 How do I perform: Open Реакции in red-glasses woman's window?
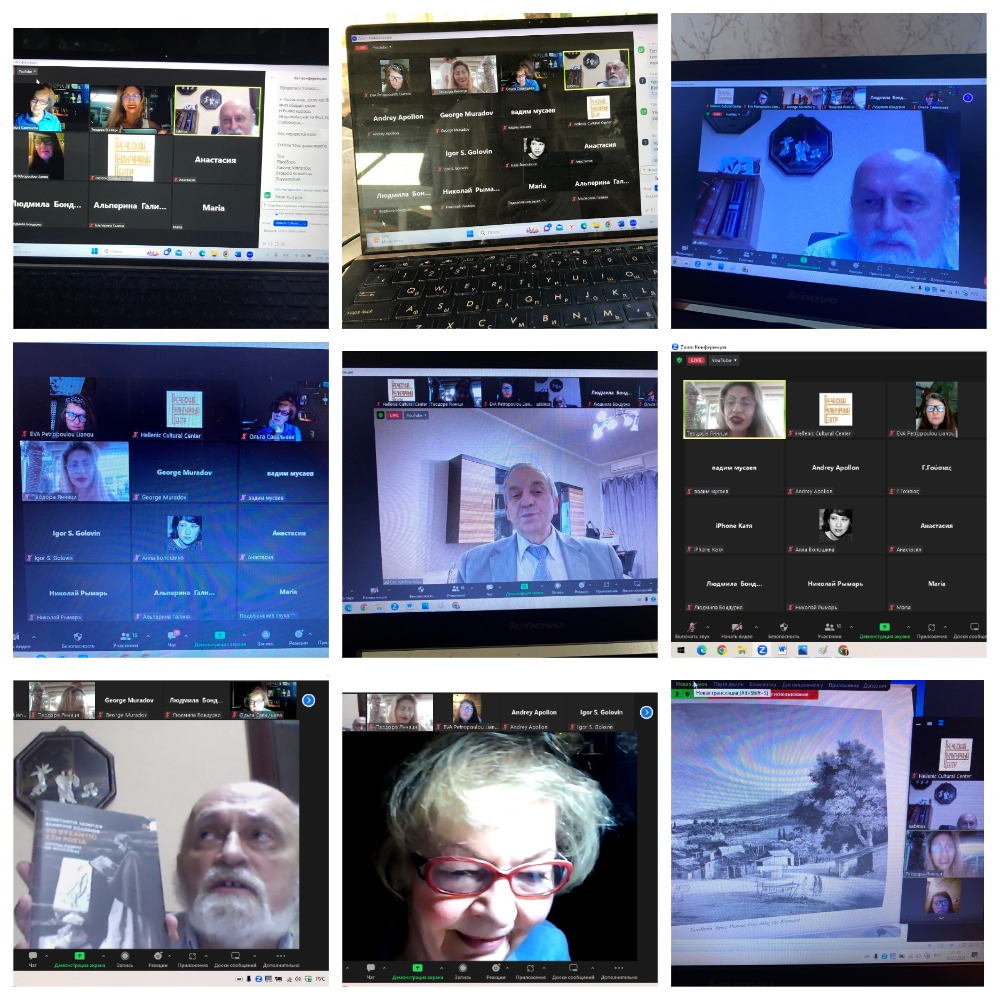(496, 971)
